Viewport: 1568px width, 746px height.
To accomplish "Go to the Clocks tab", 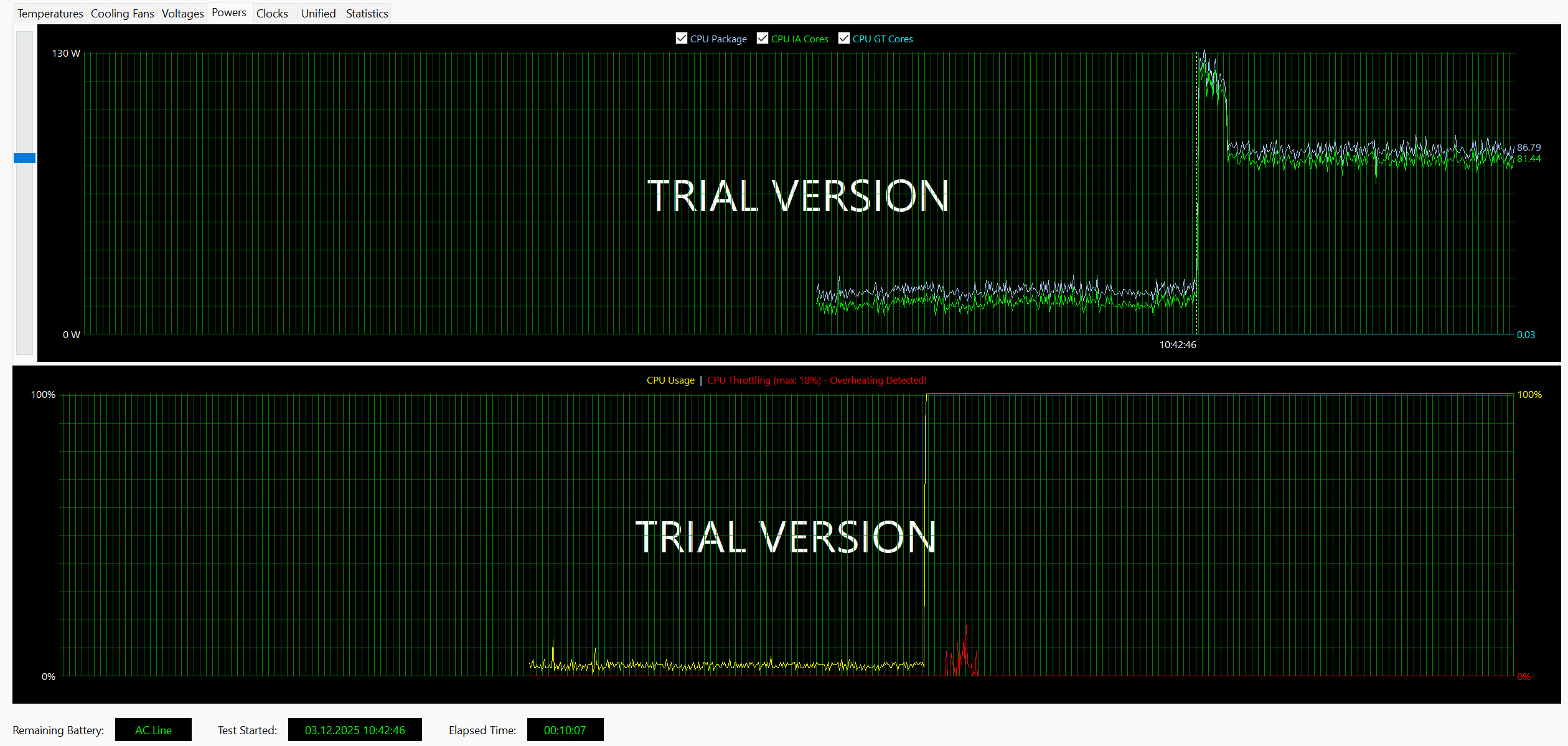I will coord(272,13).
